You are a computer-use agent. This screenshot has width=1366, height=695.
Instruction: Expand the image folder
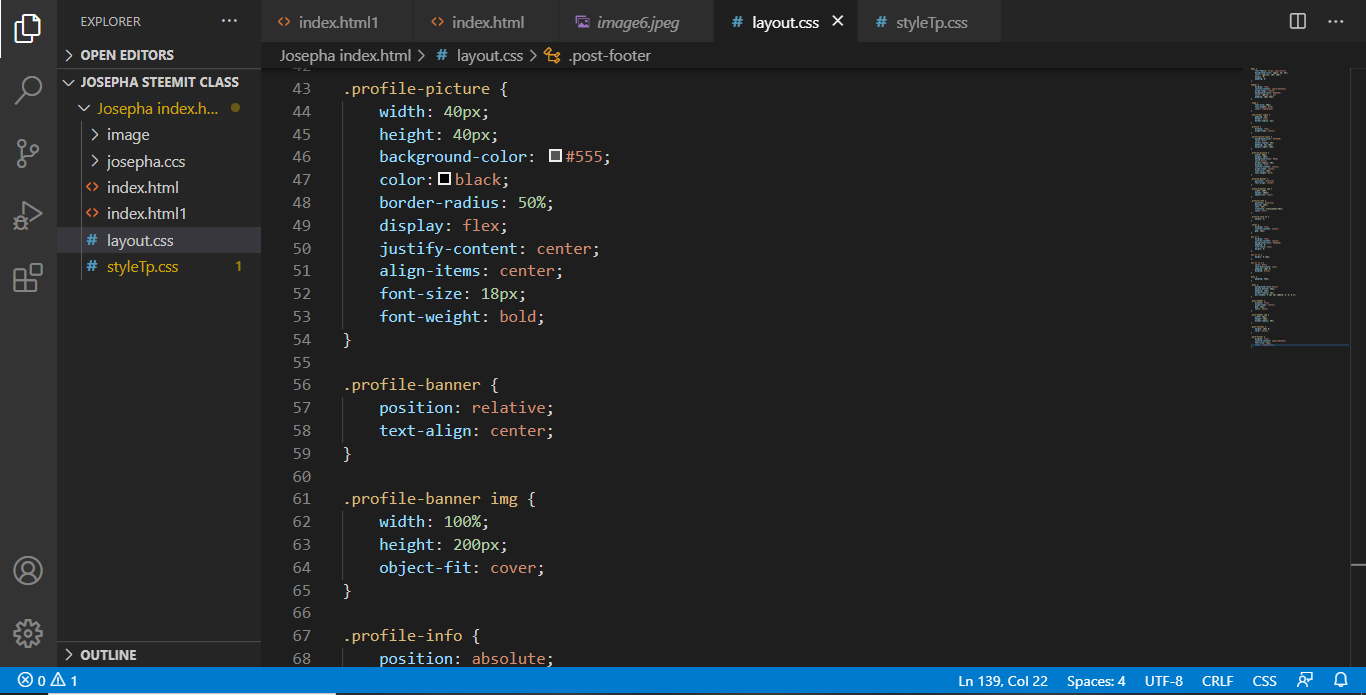pos(128,134)
